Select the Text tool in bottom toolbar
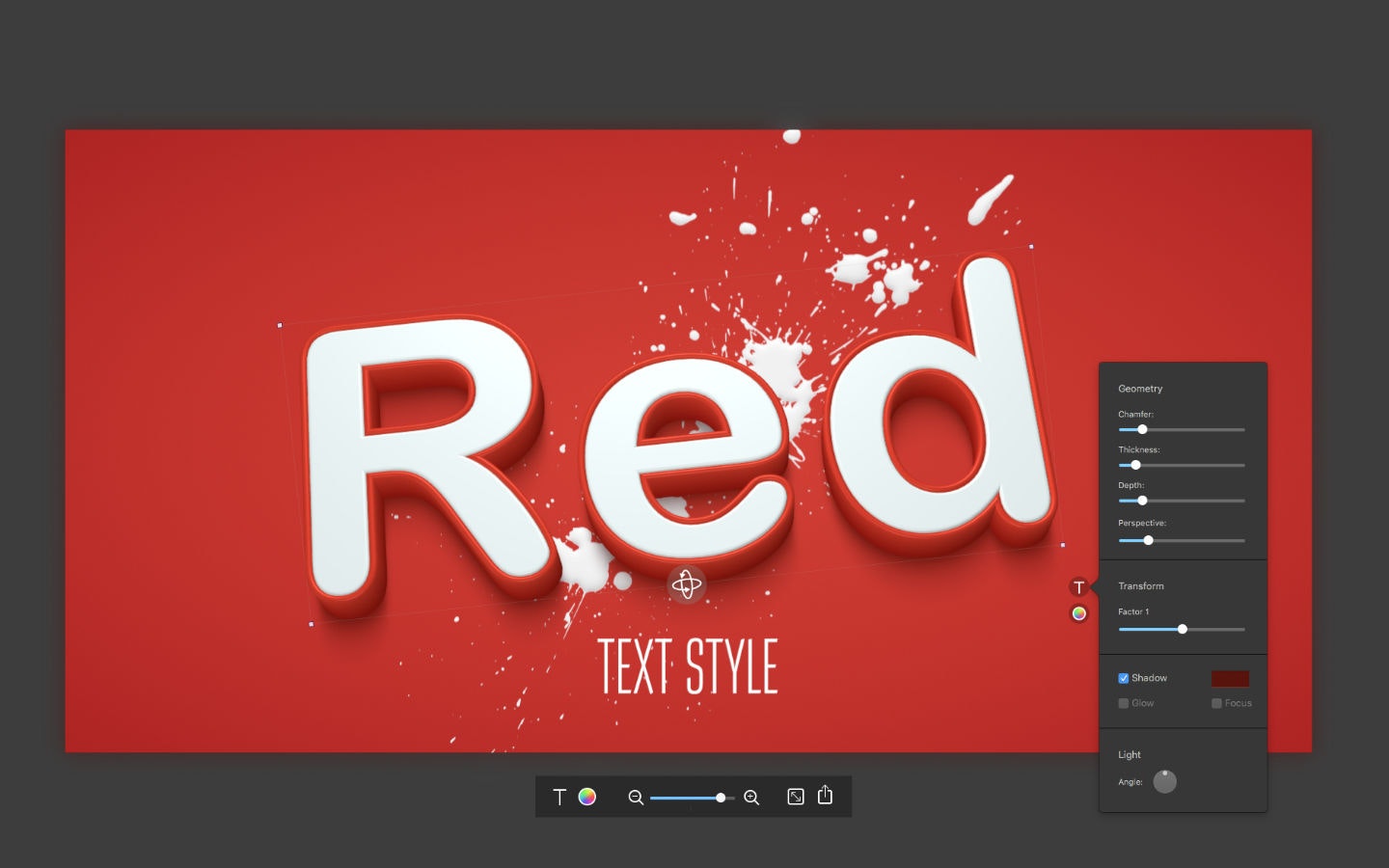 (x=559, y=797)
